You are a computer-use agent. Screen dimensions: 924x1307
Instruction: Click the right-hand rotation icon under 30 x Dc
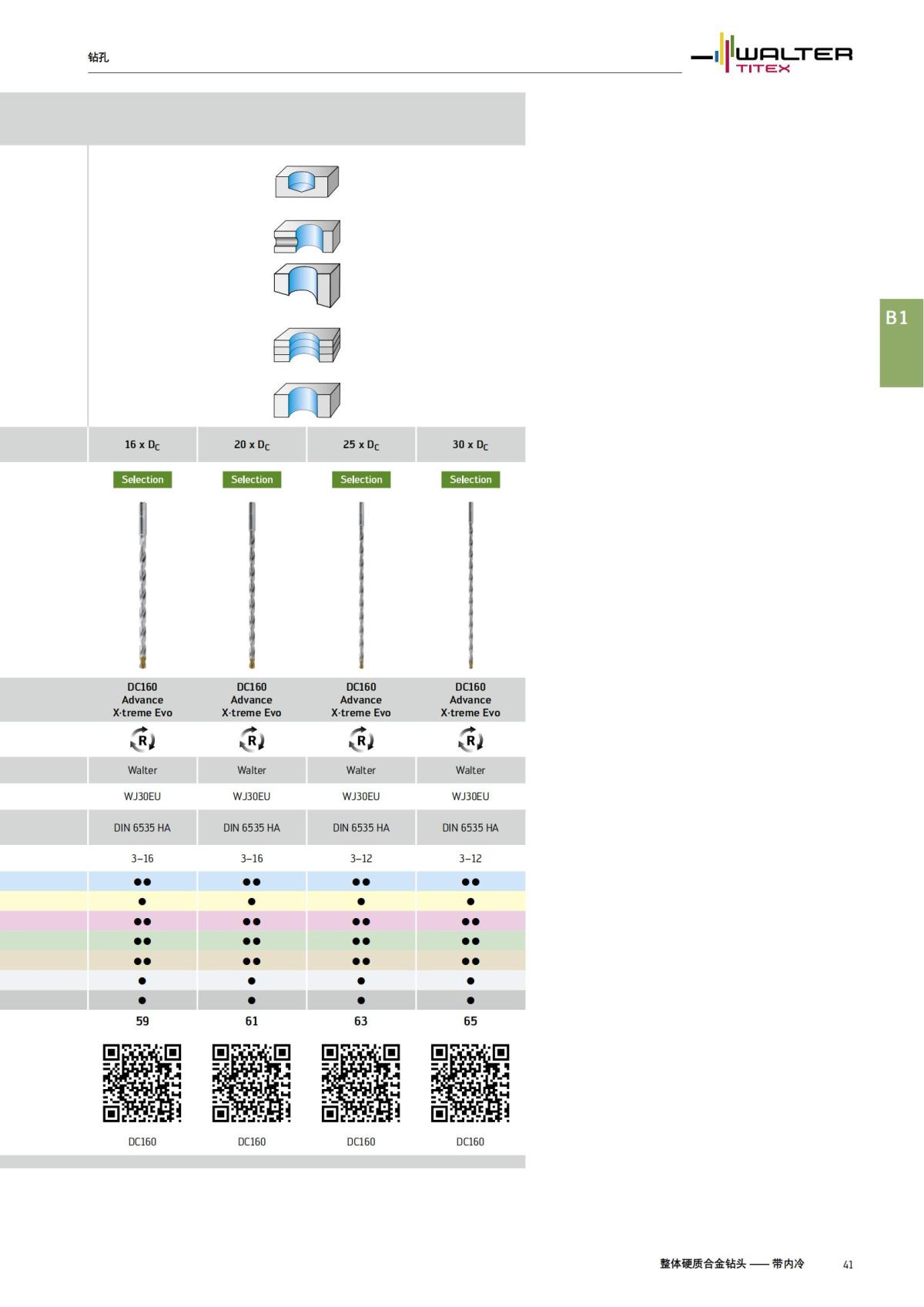tap(470, 740)
